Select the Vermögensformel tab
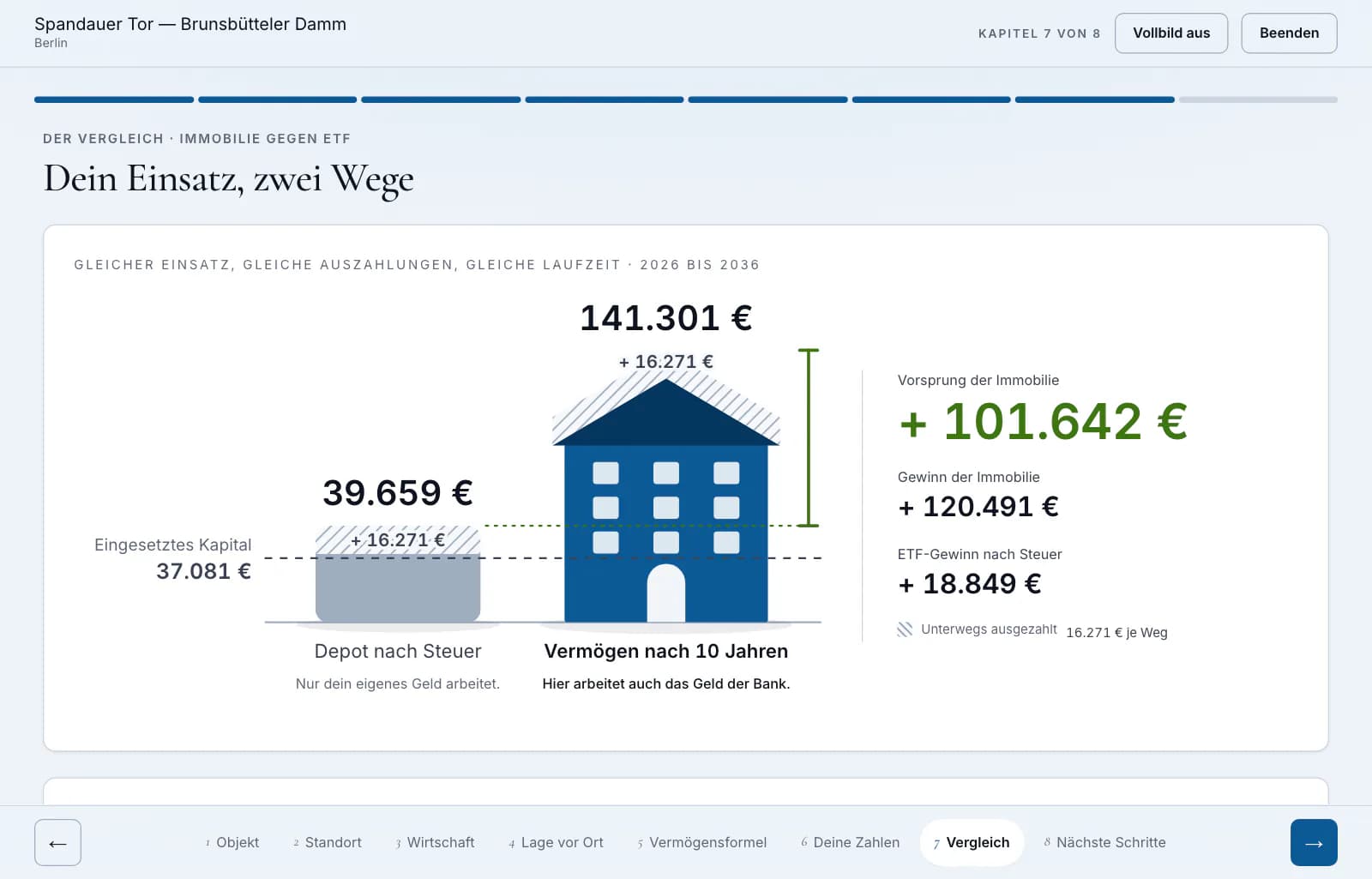The width and height of the screenshot is (1372, 879). point(701,842)
